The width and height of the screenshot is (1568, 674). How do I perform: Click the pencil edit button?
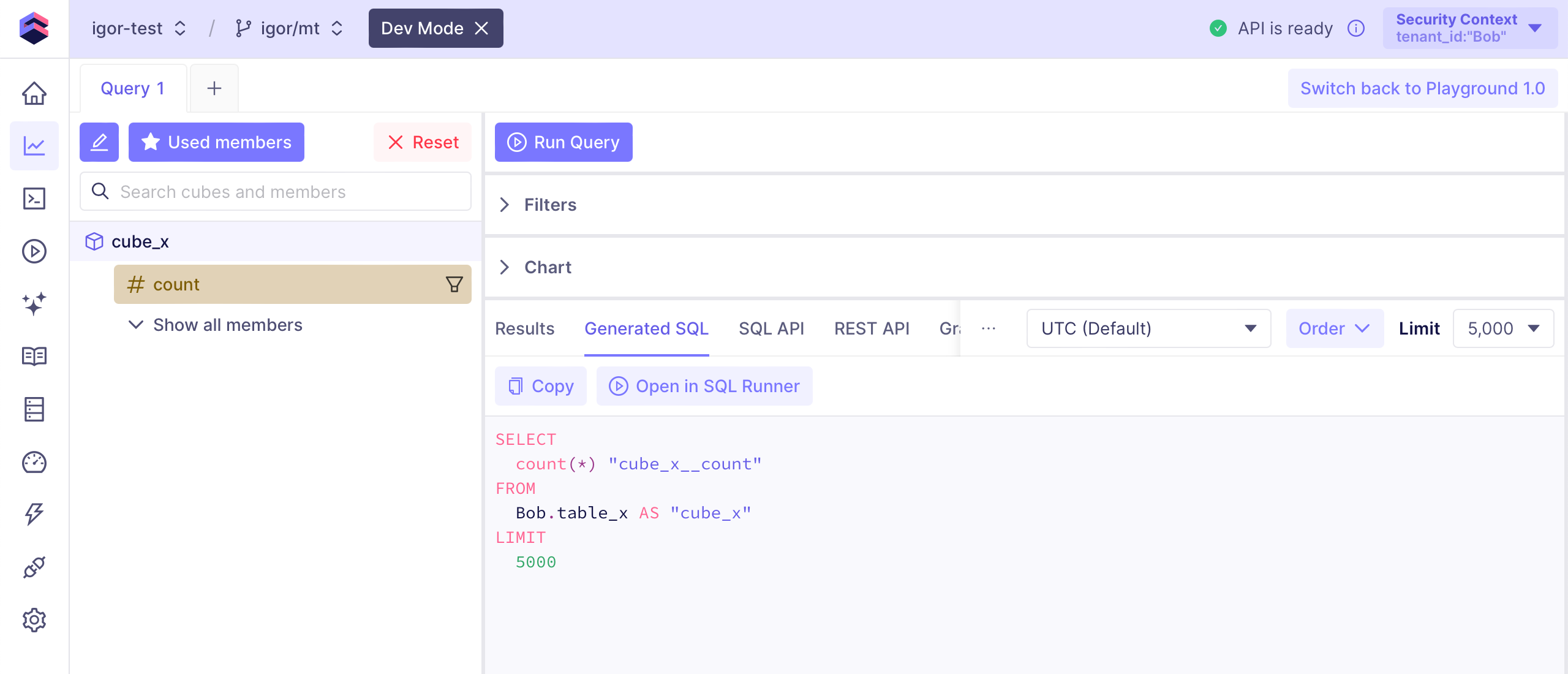(x=99, y=142)
